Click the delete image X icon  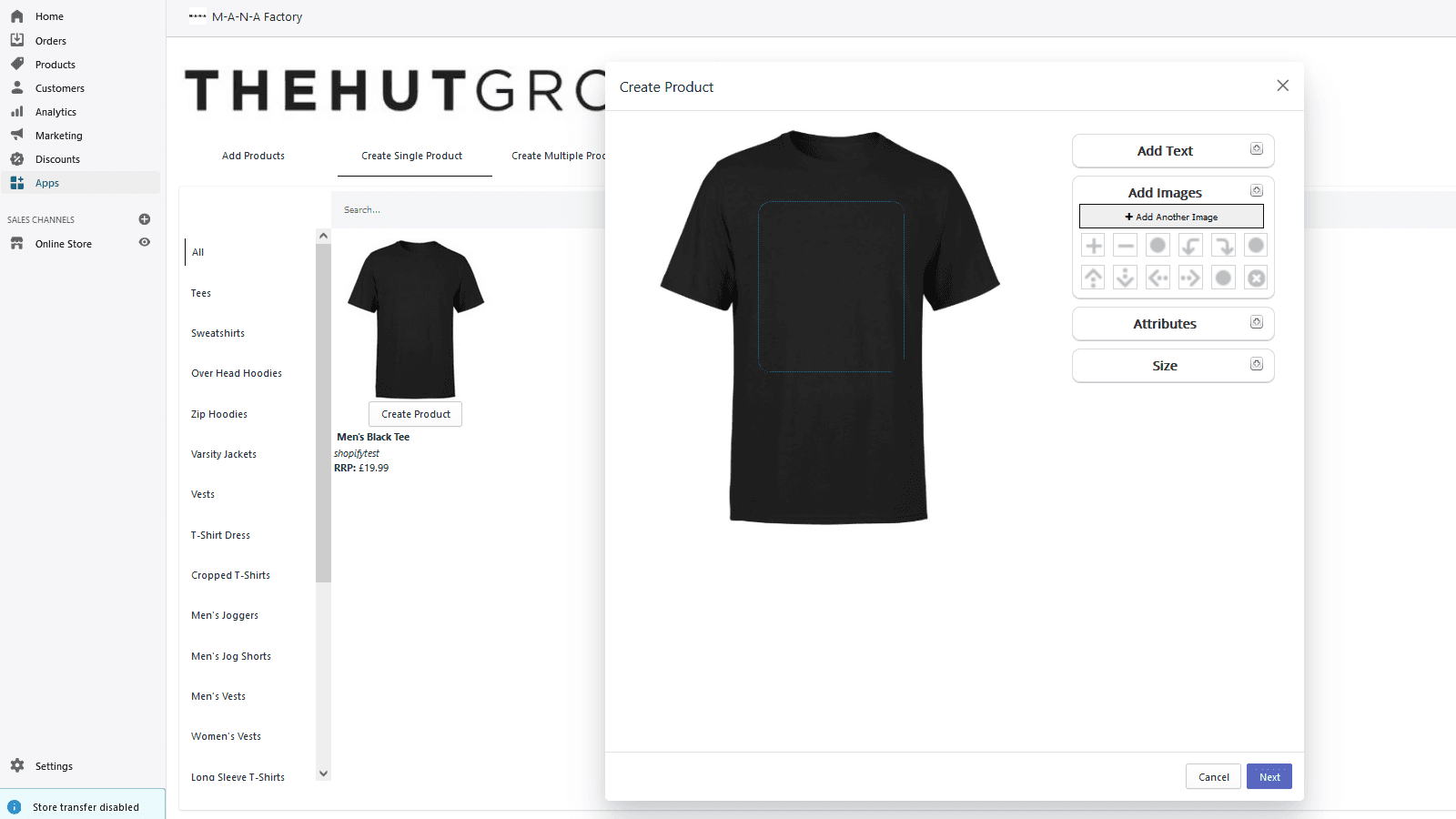tap(1256, 277)
